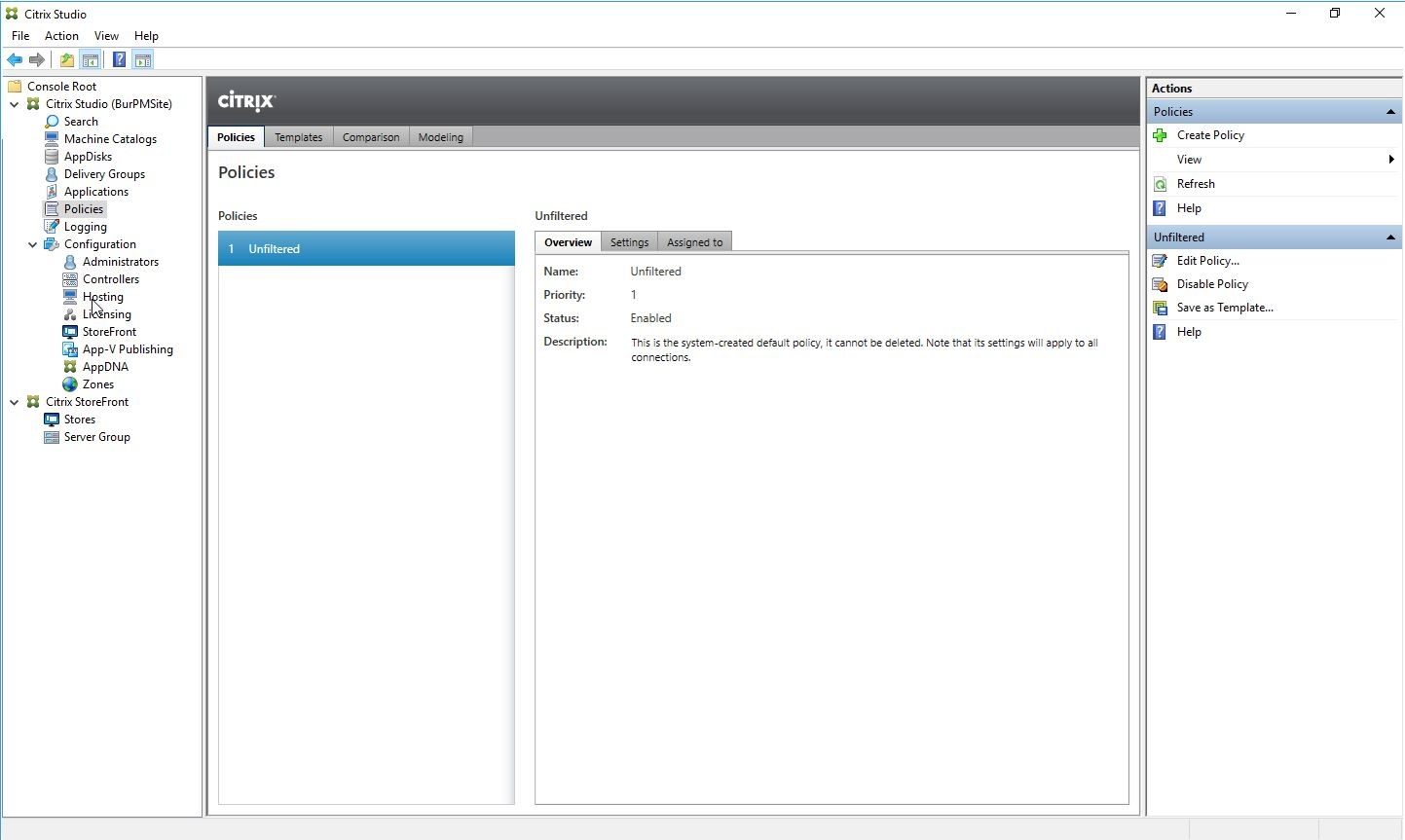This screenshot has width=1405, height=840.
Task: Click the Server Group icon
Action: [52, 437]
